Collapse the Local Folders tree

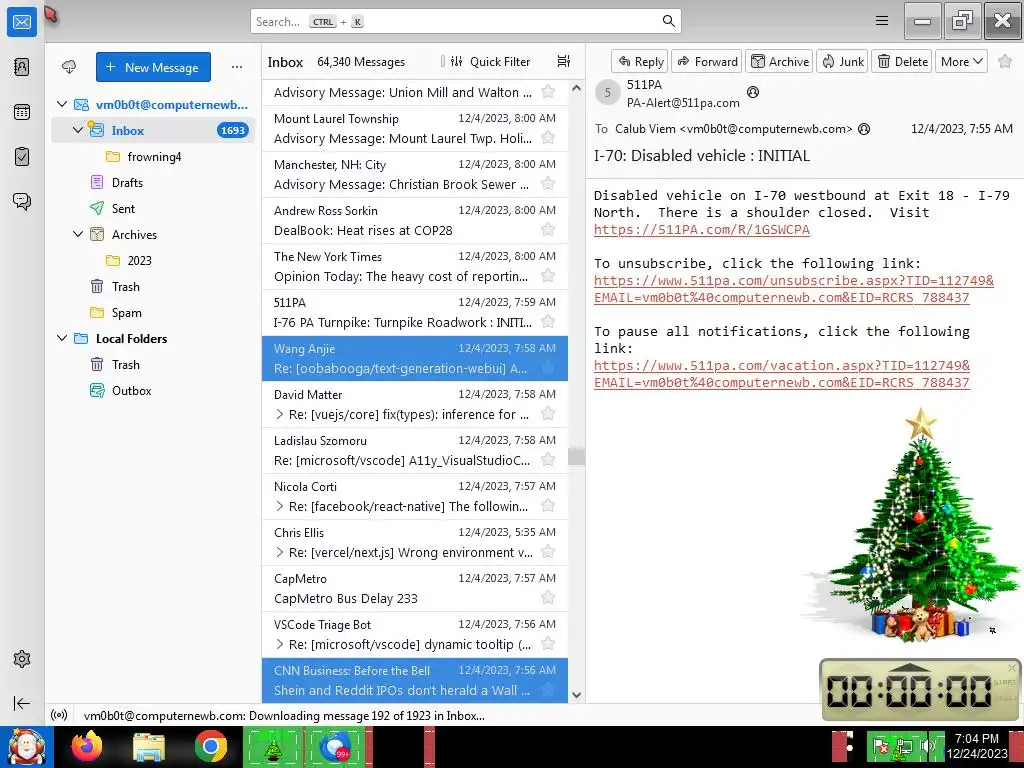[62, 338]
